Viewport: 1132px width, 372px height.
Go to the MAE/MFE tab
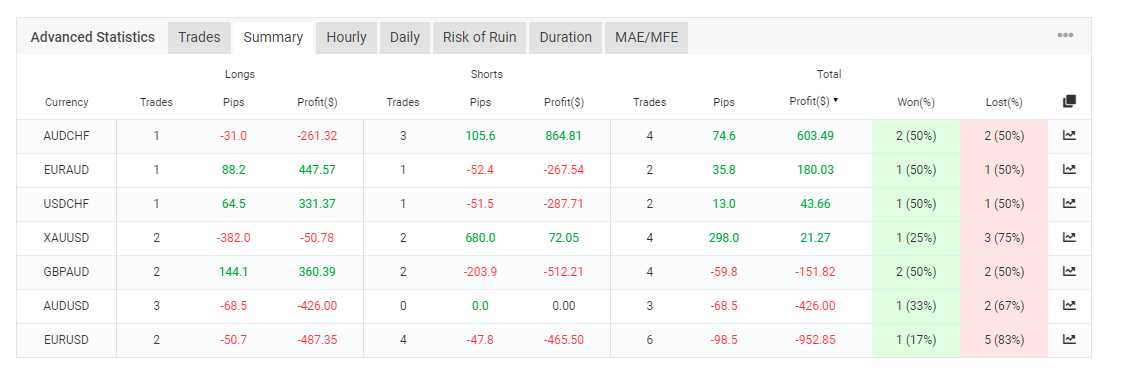(x=646, y=38)
